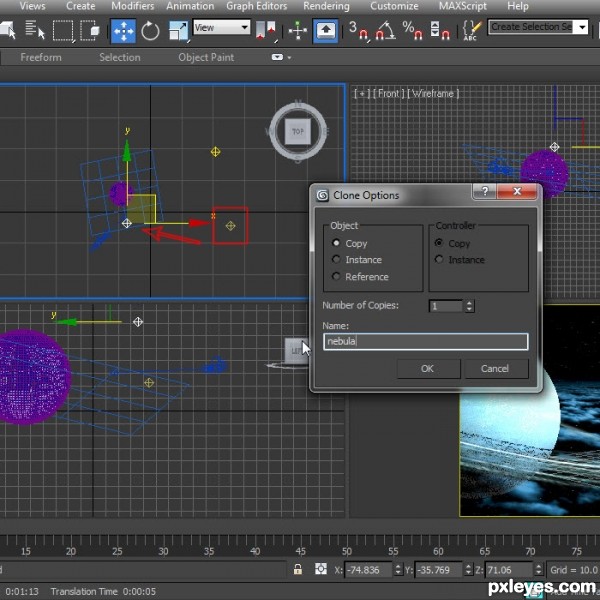Select Controller Instance radio button
The height and width of the screenshot is (600, 600).
pyautogui.click(x=439, y=259)
